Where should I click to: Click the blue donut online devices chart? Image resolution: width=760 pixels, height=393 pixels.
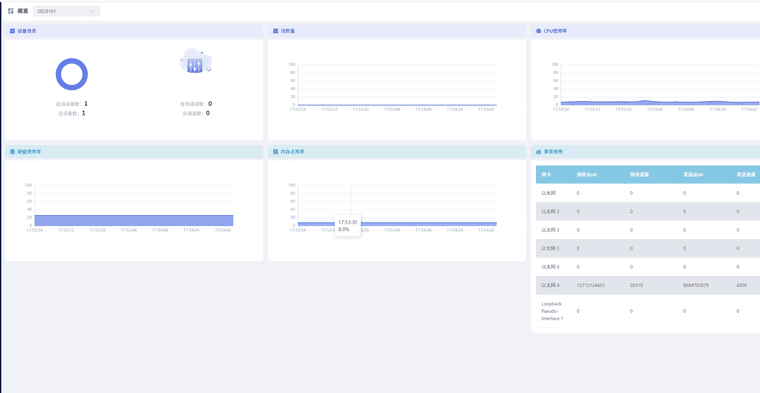(x=72, y=74)
